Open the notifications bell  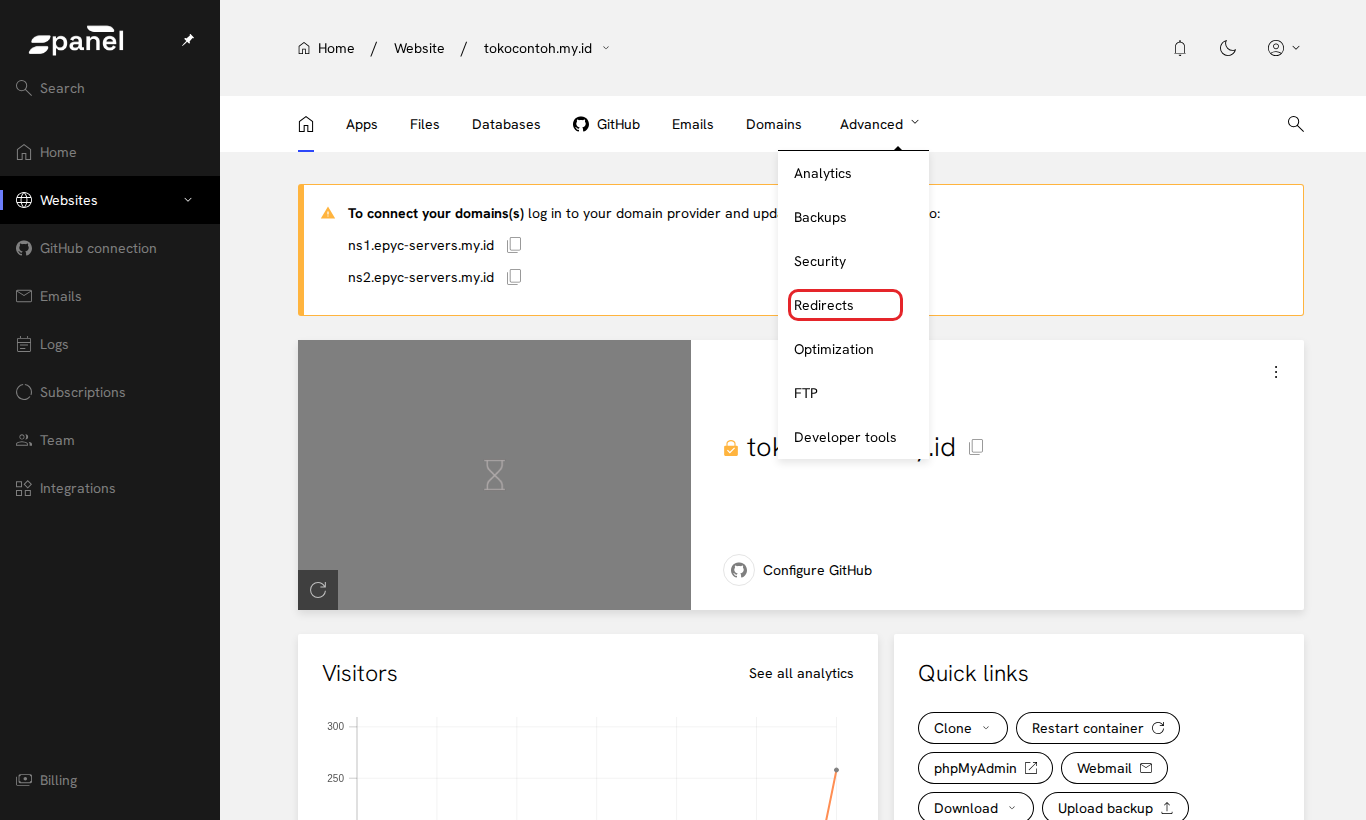[x=1180, y=48]
